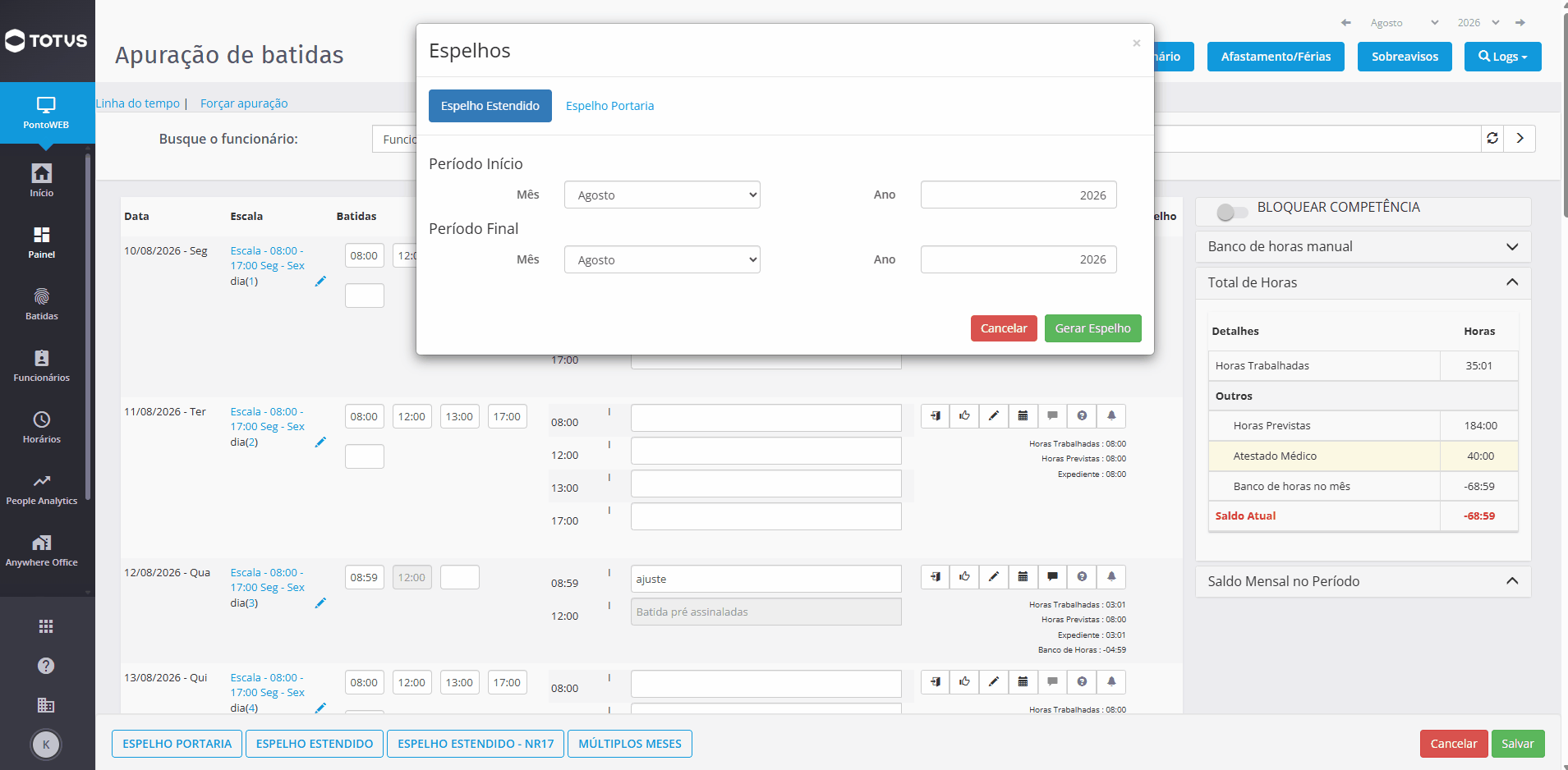Click Salvar at the bottom right

[x=1518, y=744]
